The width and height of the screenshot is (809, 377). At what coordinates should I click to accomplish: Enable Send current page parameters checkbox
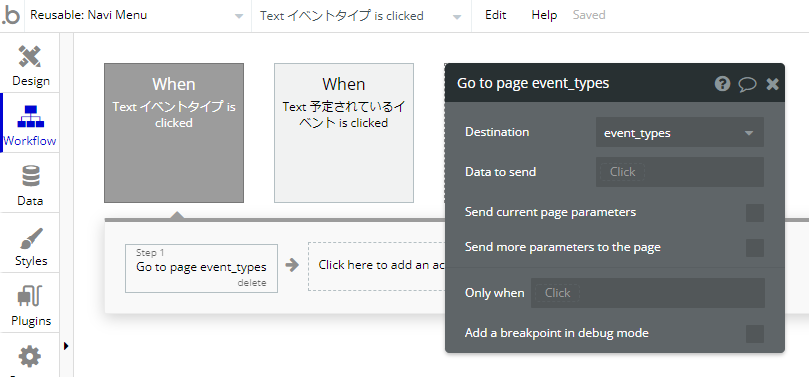pos(755,212)
